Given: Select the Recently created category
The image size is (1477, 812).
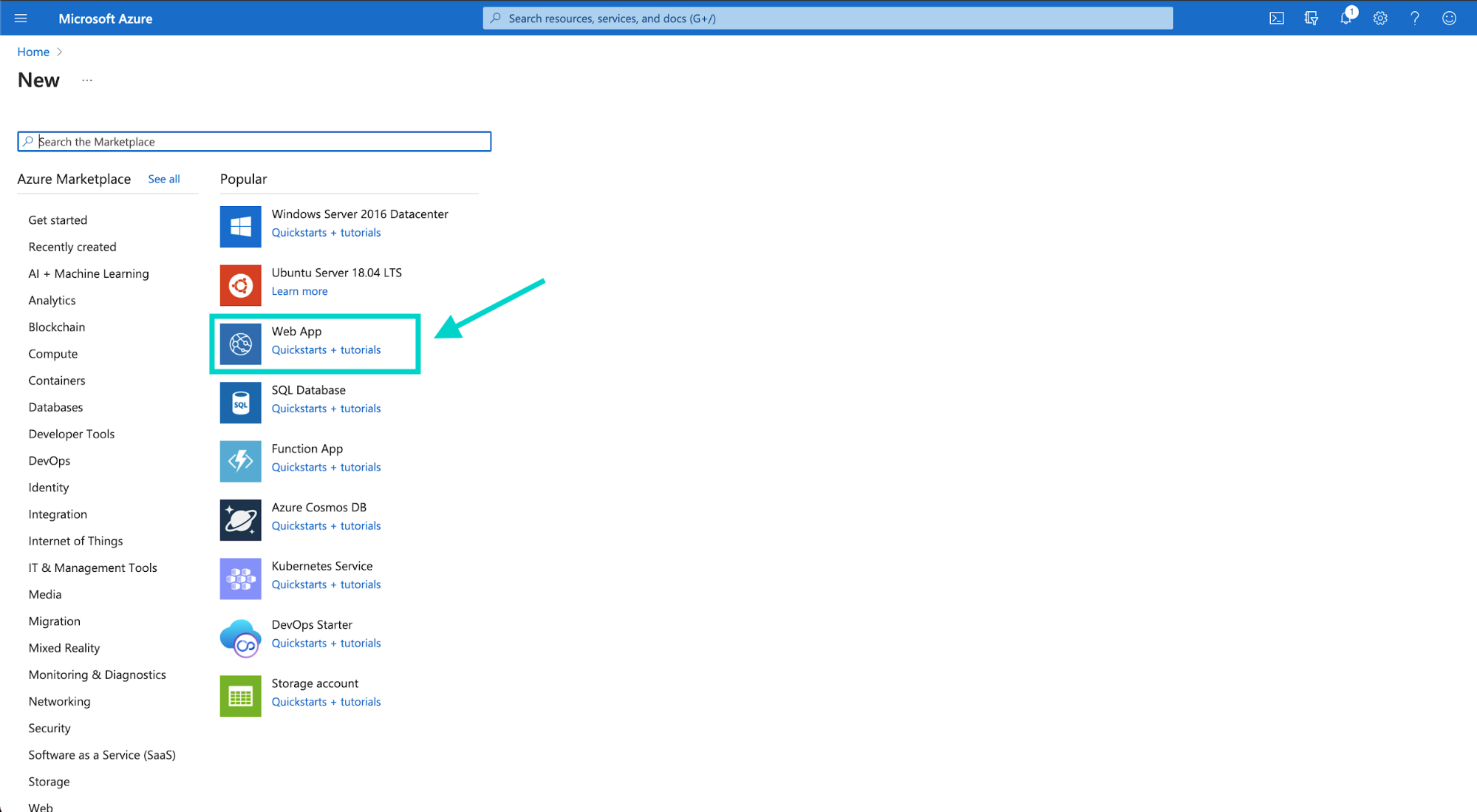Looking at the screenshot, I should coord(72,247).
